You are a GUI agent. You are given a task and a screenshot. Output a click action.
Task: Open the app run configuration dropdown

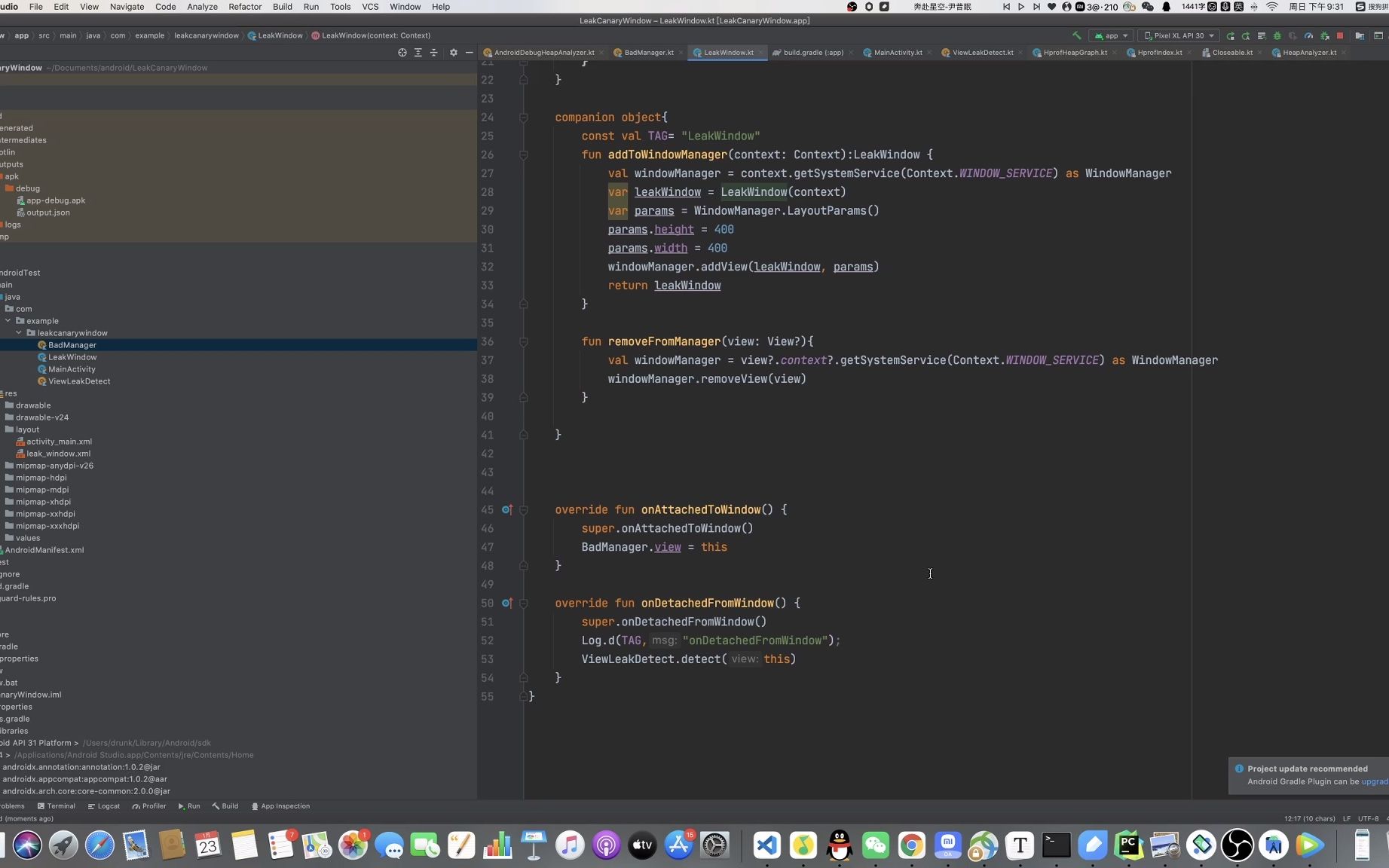tap(1112, 35)
